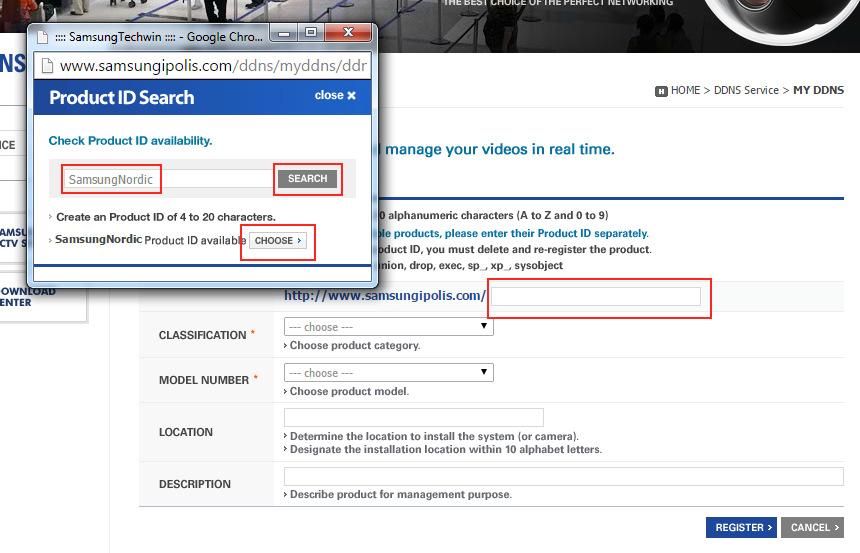Viewport: 860px width, 553px height.
Task: Click the product ID field after samsungipolis.com/
Action: pos(596,297)
